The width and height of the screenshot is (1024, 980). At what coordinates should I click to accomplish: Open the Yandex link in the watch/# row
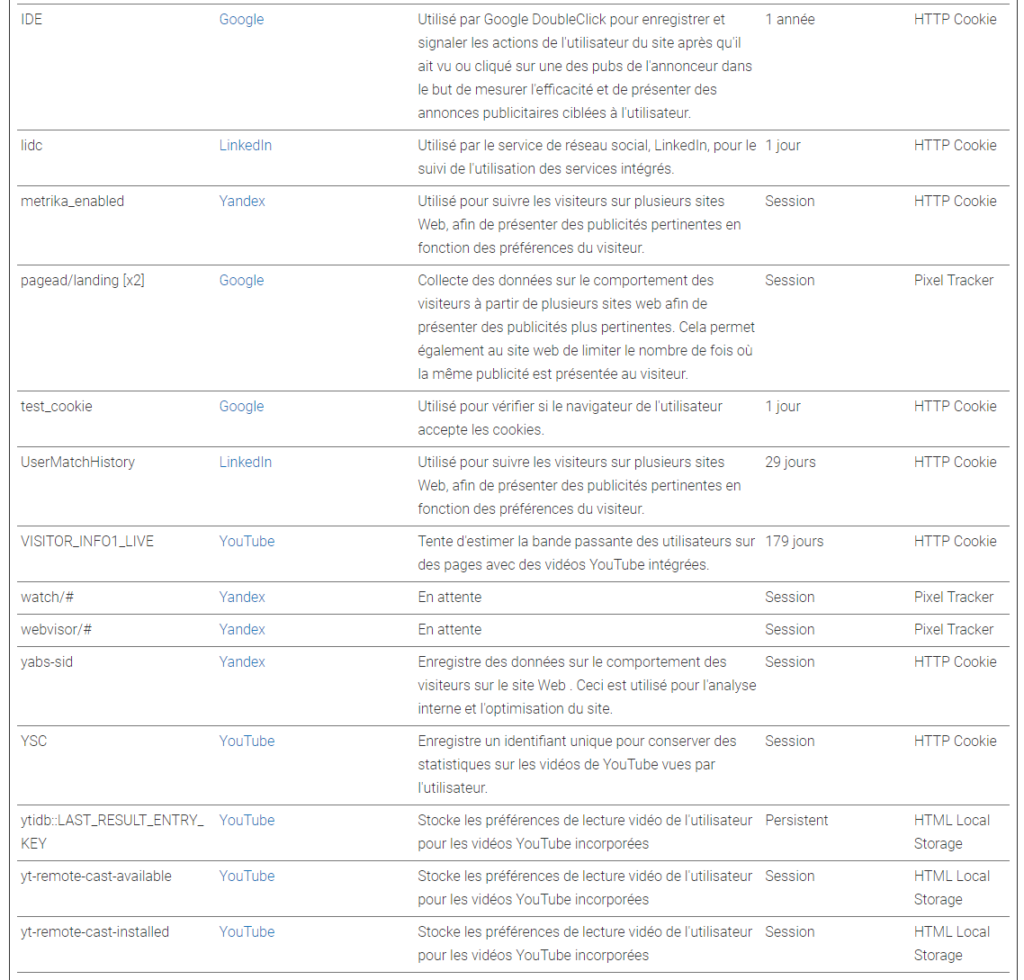tap(242, 597)
